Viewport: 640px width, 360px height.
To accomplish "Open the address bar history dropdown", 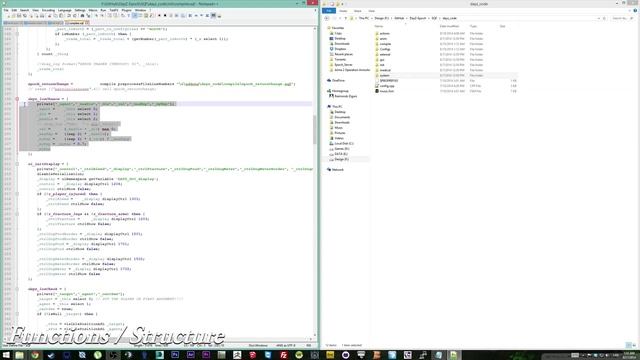I will click(599, 18).
